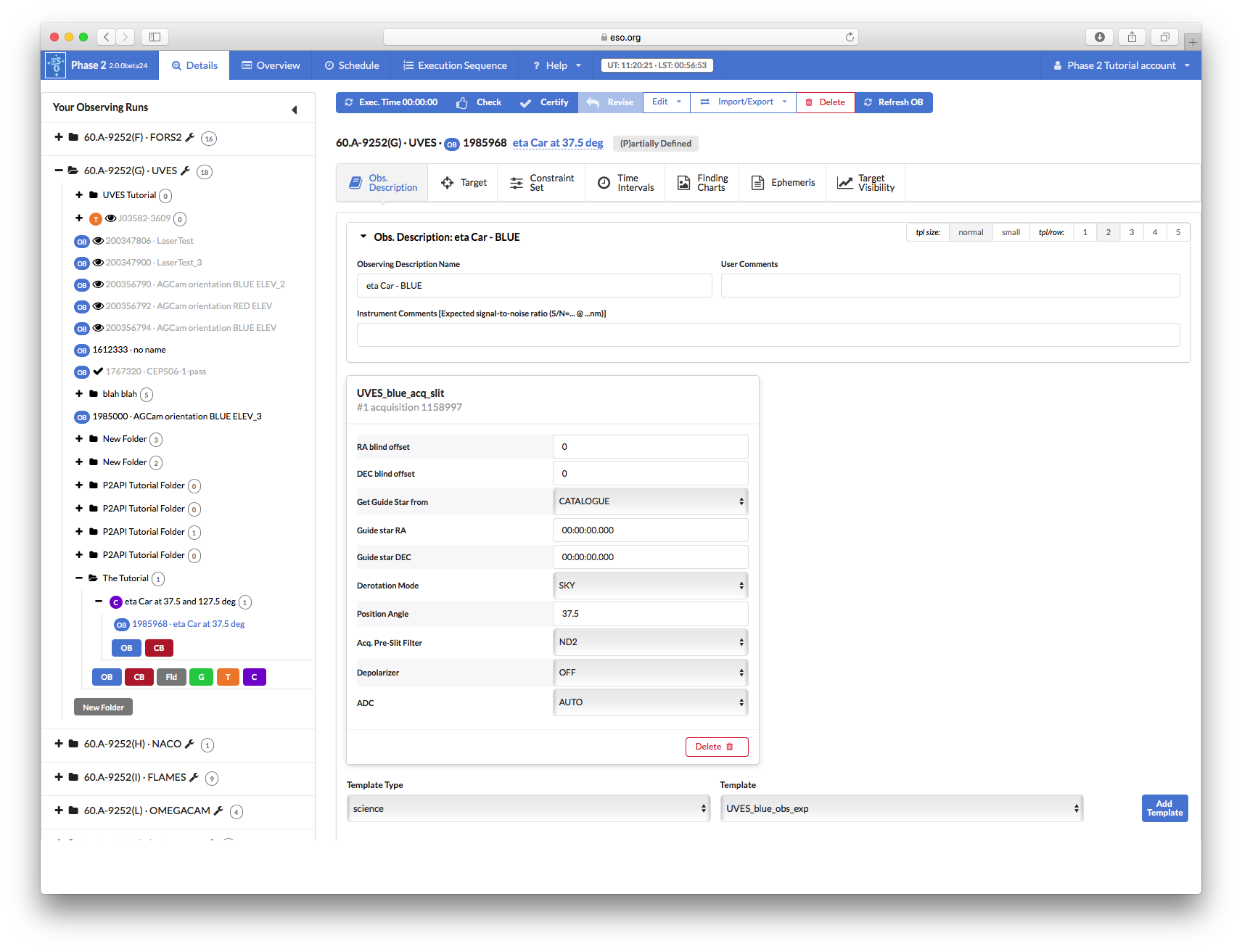Screen dimensions: 1242x952
Task: Collapse the Your Observing Runs sidebar arrow
Action: point(294,110)
